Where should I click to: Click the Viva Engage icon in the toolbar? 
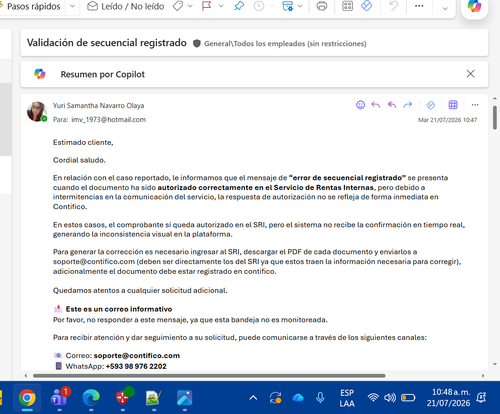(x=367, y=6)
